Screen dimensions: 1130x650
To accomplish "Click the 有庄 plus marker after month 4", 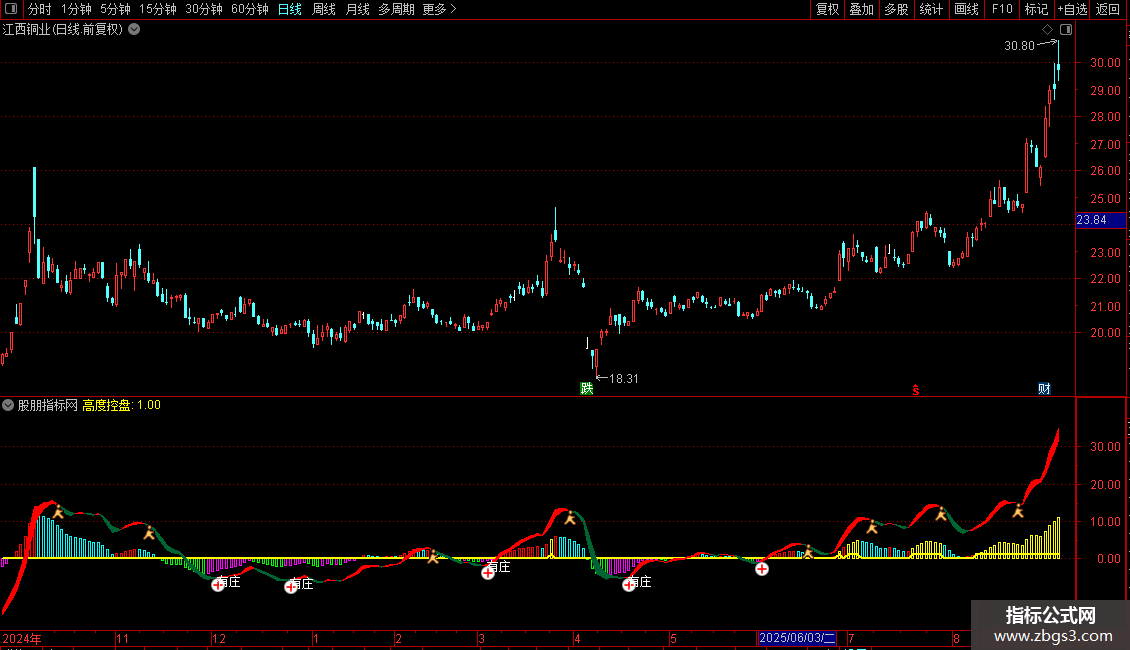I will point(629,584).
